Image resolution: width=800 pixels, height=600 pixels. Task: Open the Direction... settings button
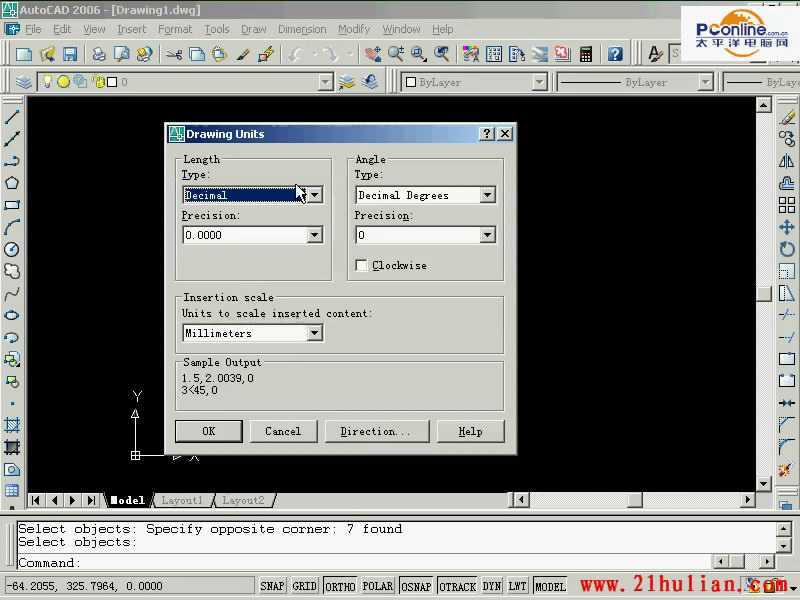pos(377,431)
